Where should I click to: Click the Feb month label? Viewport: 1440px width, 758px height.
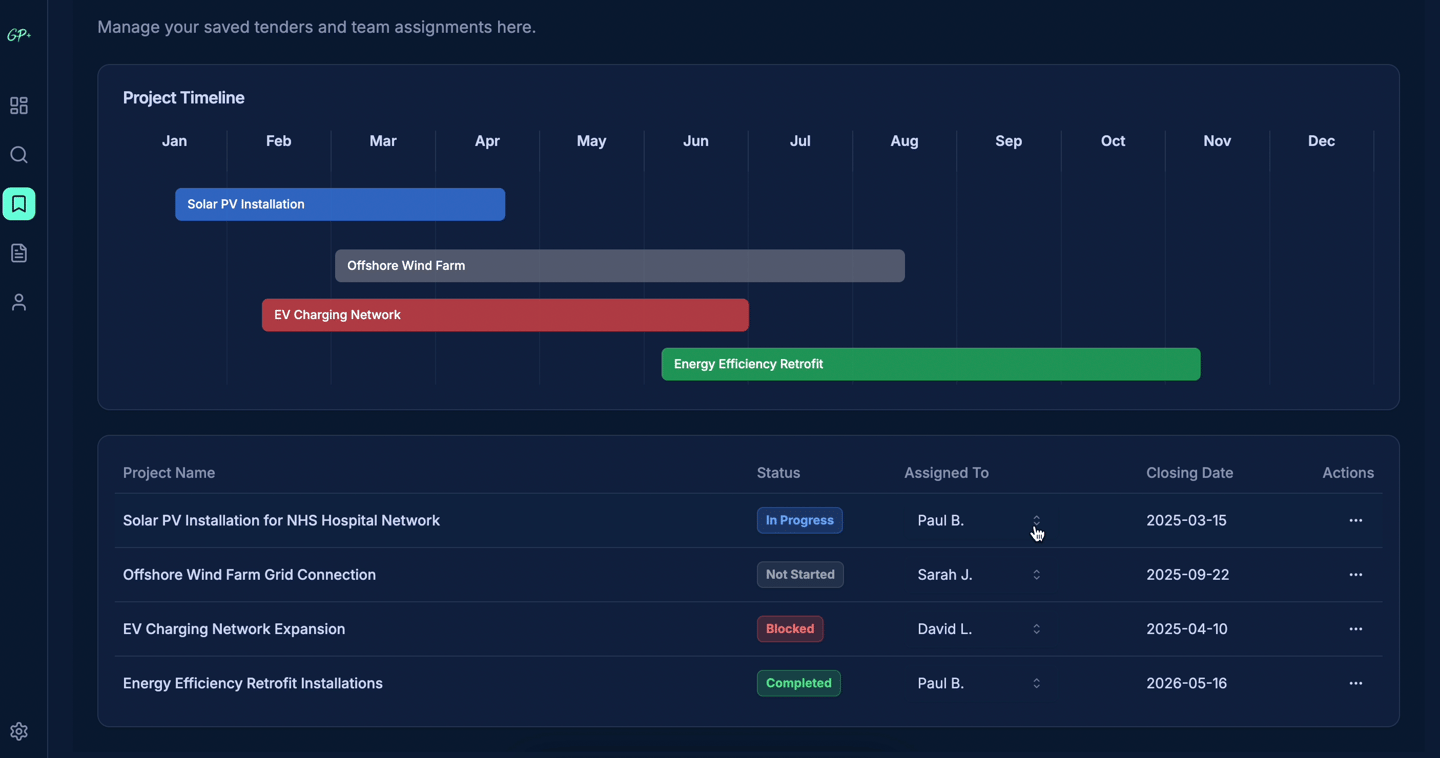[279, 141]
